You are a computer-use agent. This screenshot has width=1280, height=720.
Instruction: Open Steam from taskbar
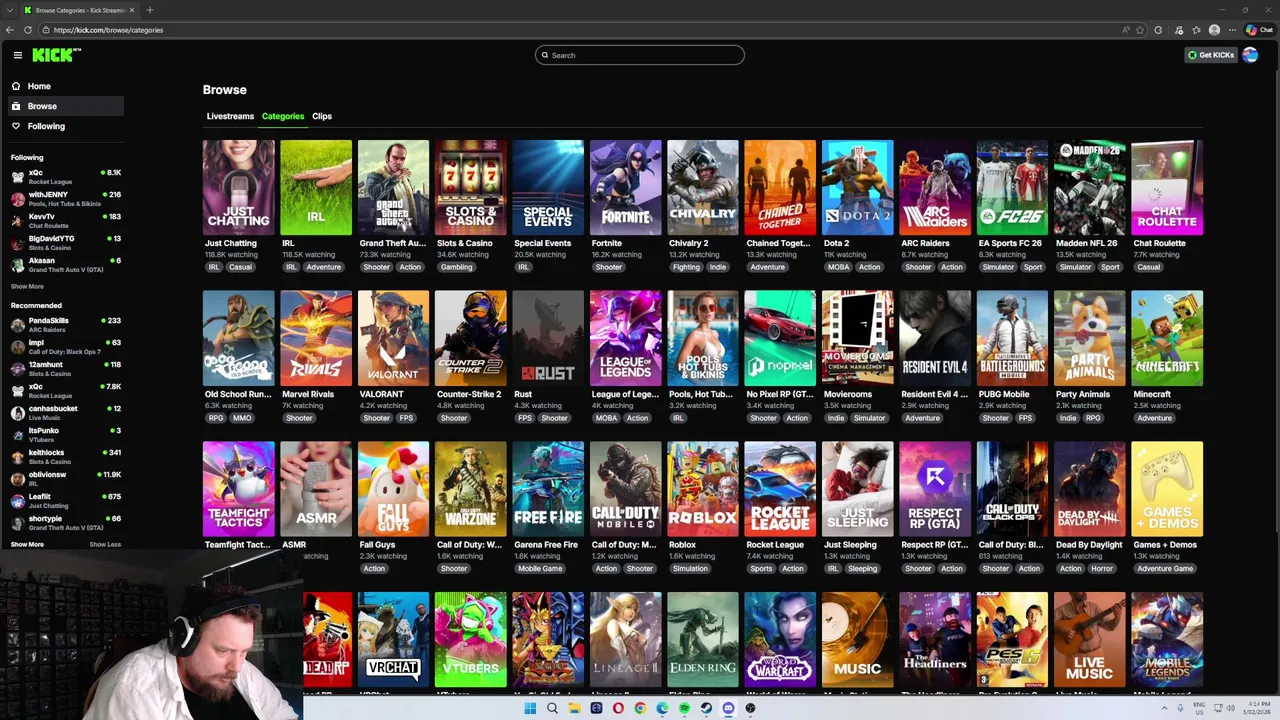pos(706,708)
